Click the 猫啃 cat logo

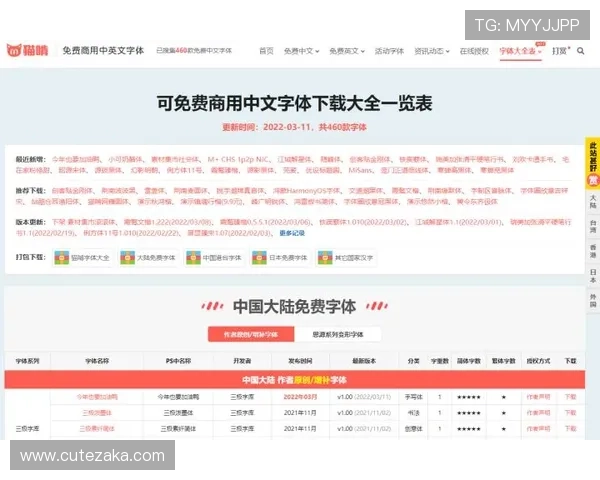click(28, 50)
